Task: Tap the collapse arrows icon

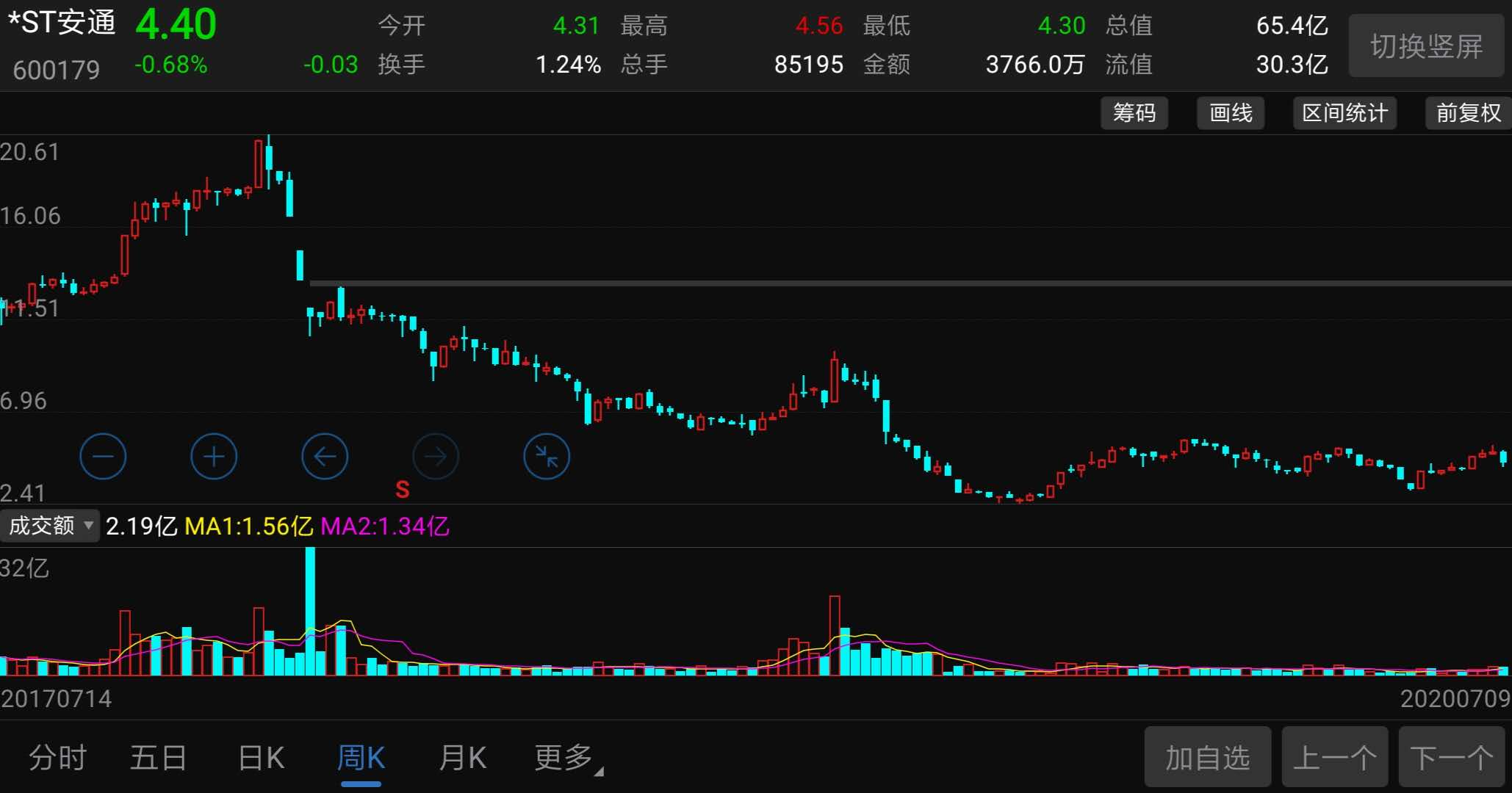Action: [x=547, y=456]
